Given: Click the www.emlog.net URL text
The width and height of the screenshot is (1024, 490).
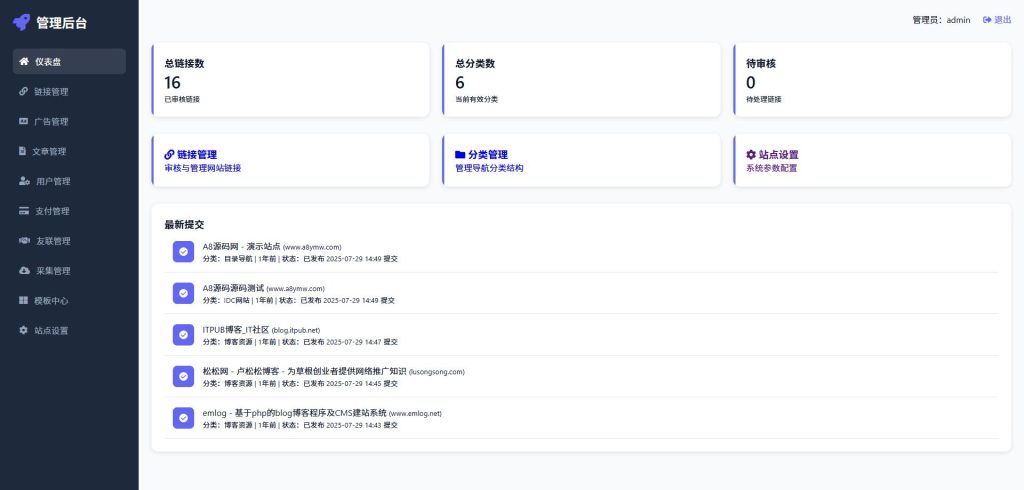Looking at the screenshot, I should coord(415,414).
